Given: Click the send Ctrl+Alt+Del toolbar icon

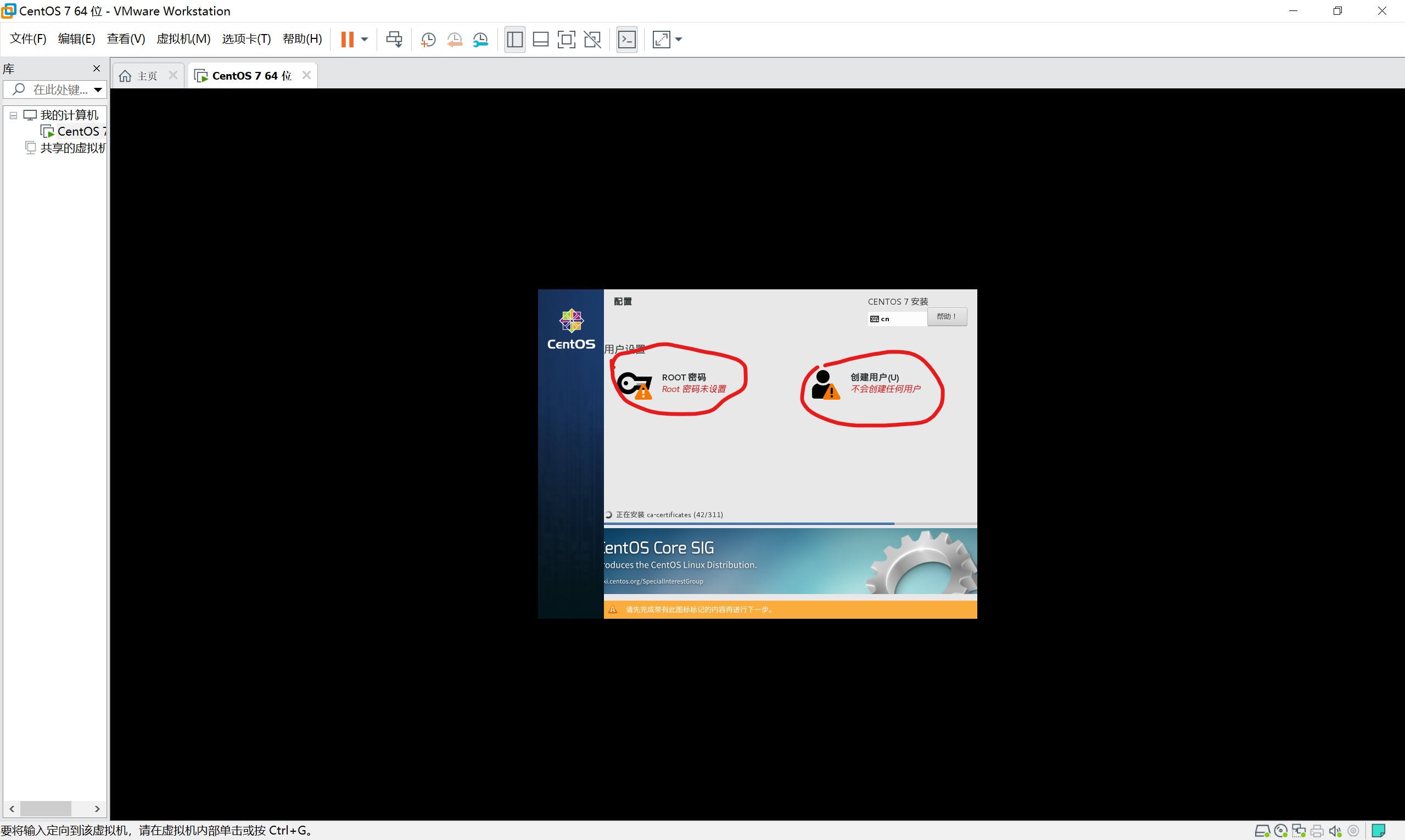Looking at the screenshot, I should (394, 39).
